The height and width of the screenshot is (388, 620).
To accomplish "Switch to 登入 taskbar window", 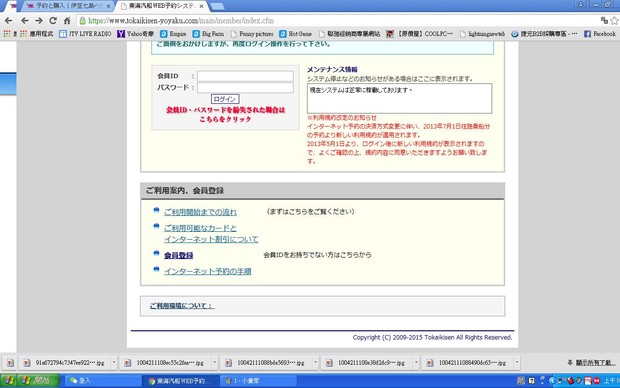I will 102,381.
